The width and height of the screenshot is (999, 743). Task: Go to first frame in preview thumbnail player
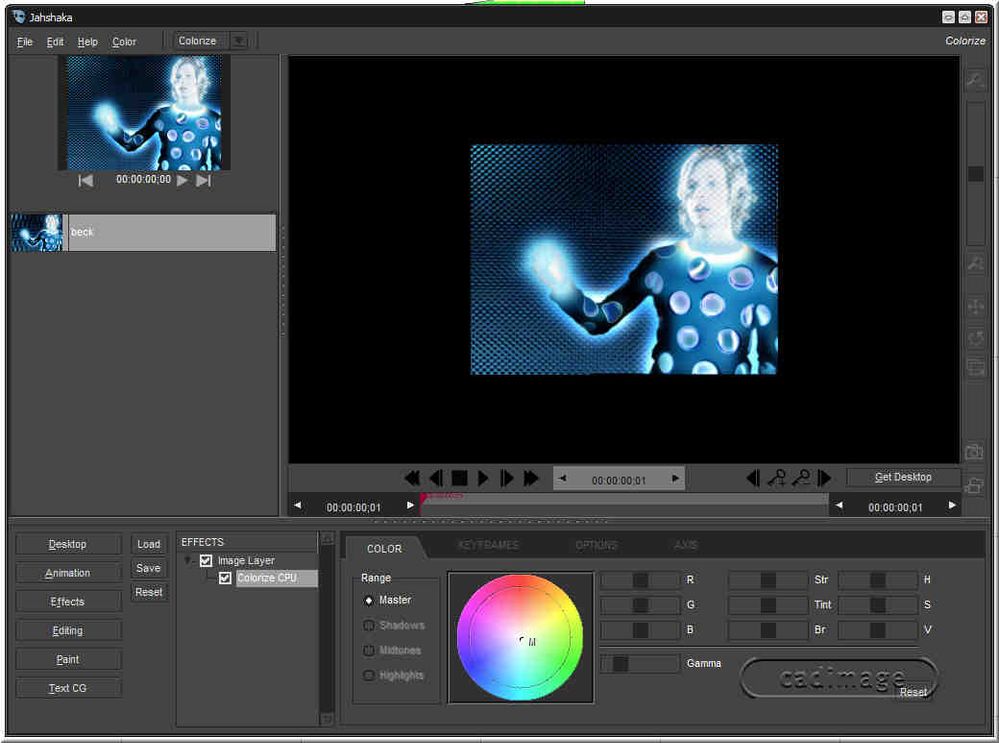coord(85,180)
